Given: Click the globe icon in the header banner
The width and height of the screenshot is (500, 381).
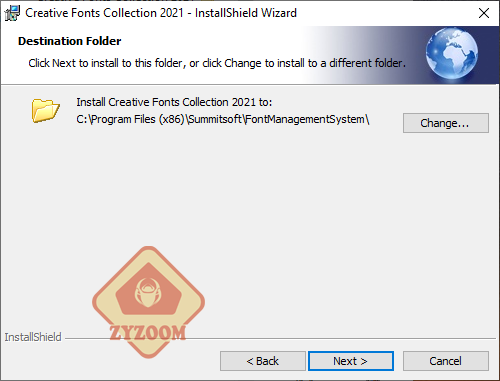Looking at the screenshot, I should (452, 54).
